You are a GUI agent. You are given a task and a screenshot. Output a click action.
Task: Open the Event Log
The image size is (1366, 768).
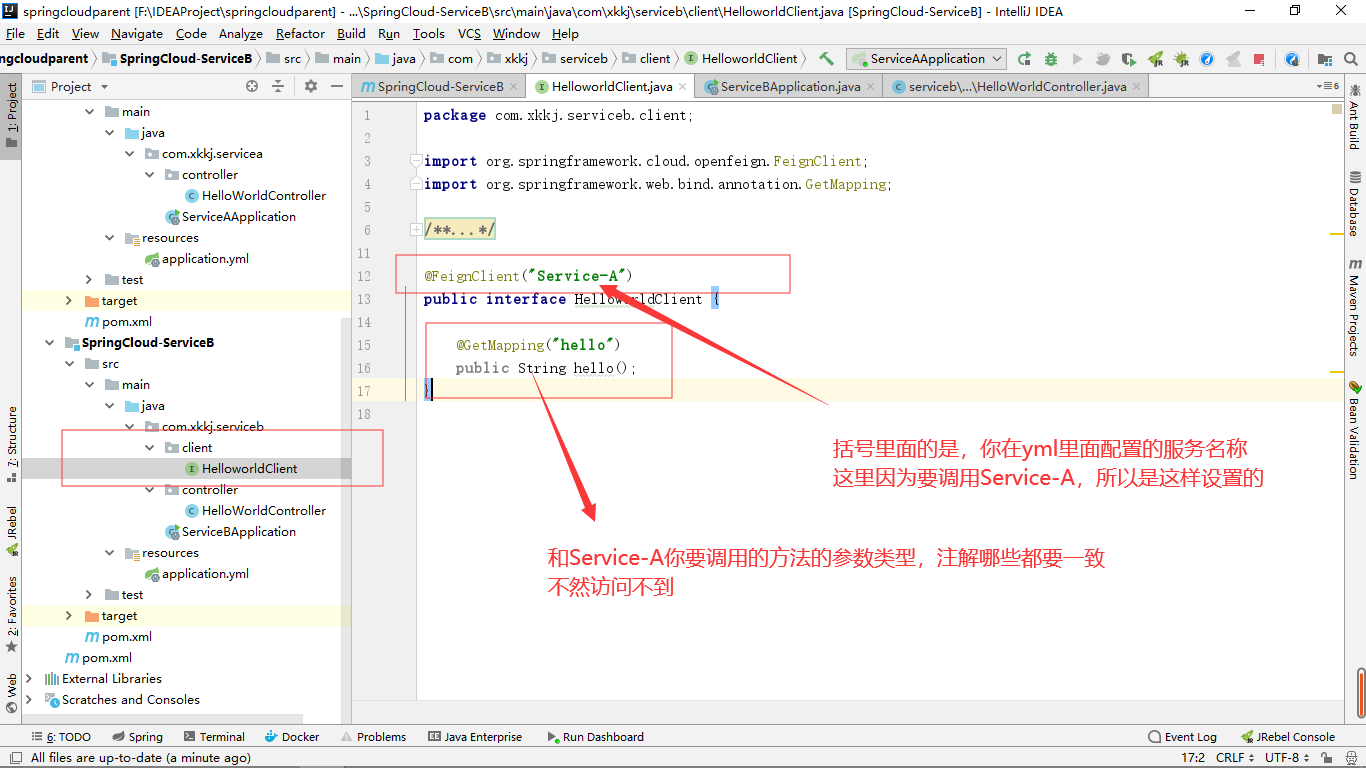click(1182, 737)
